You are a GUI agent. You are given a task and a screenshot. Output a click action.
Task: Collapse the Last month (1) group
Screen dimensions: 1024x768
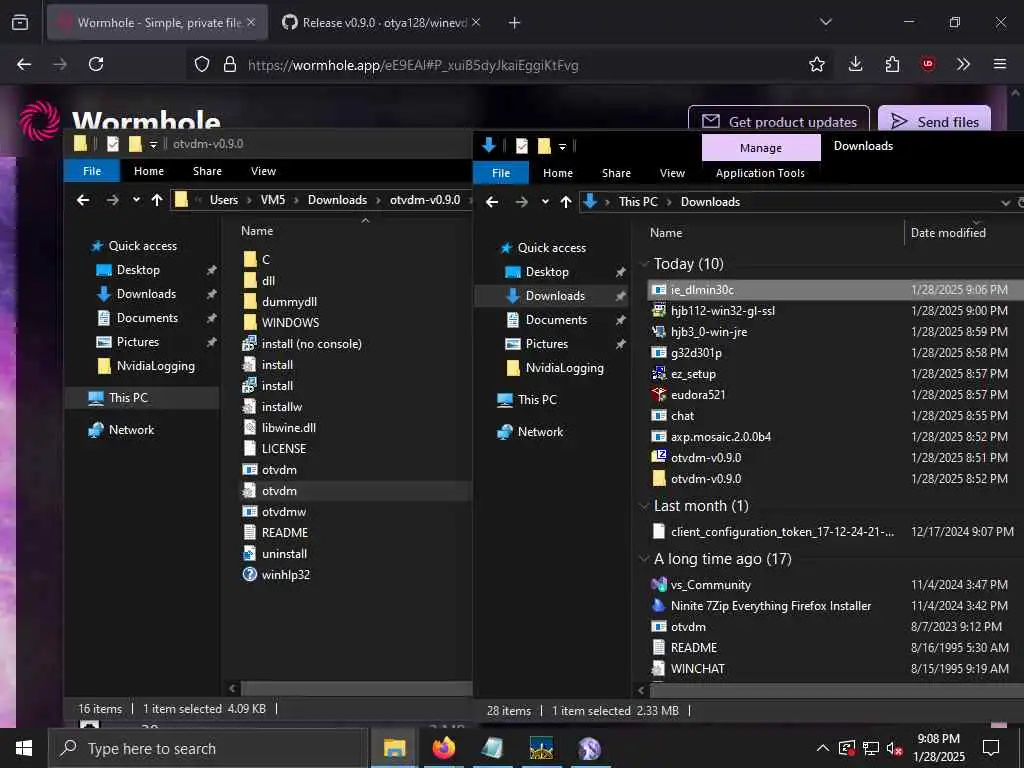click(x=644, y=506)
